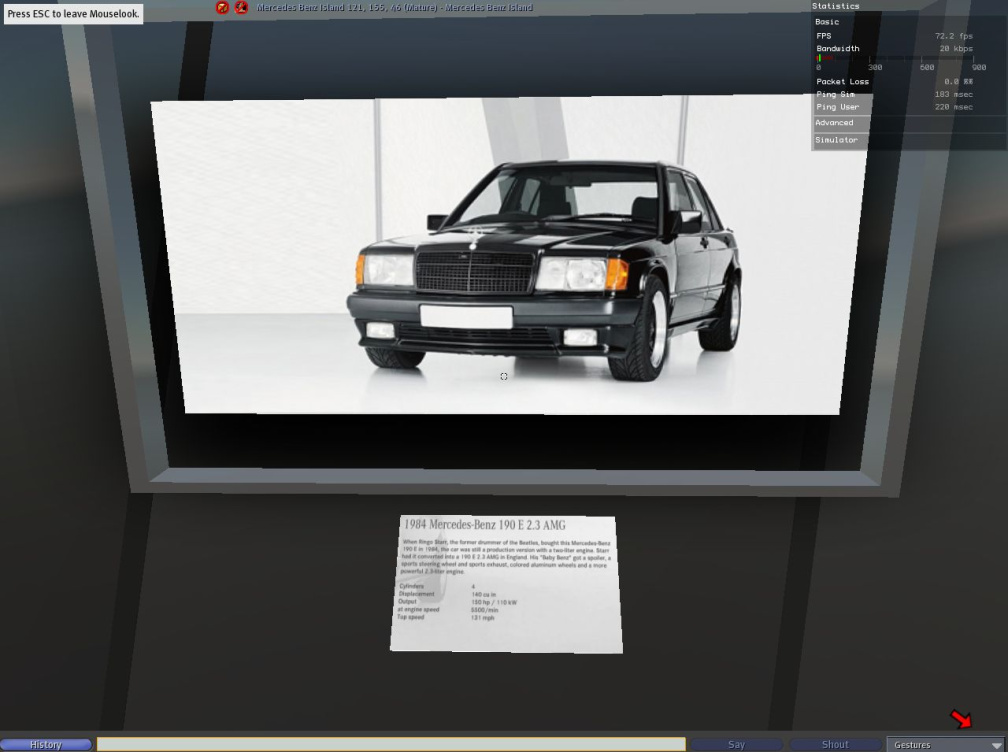Click the 220 msec Ping User value
This screenshot has height=752, width=1008.
[954, 107]
